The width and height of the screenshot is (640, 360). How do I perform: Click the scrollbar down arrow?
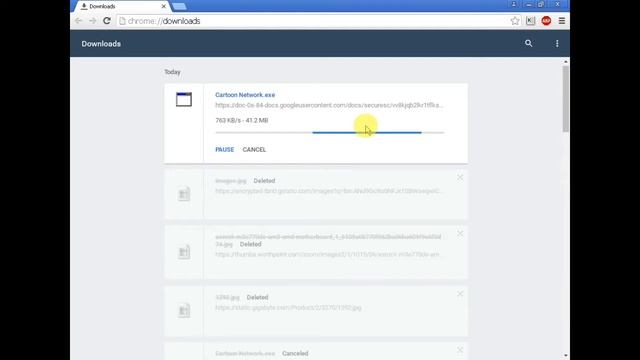(x=565, y=356)
